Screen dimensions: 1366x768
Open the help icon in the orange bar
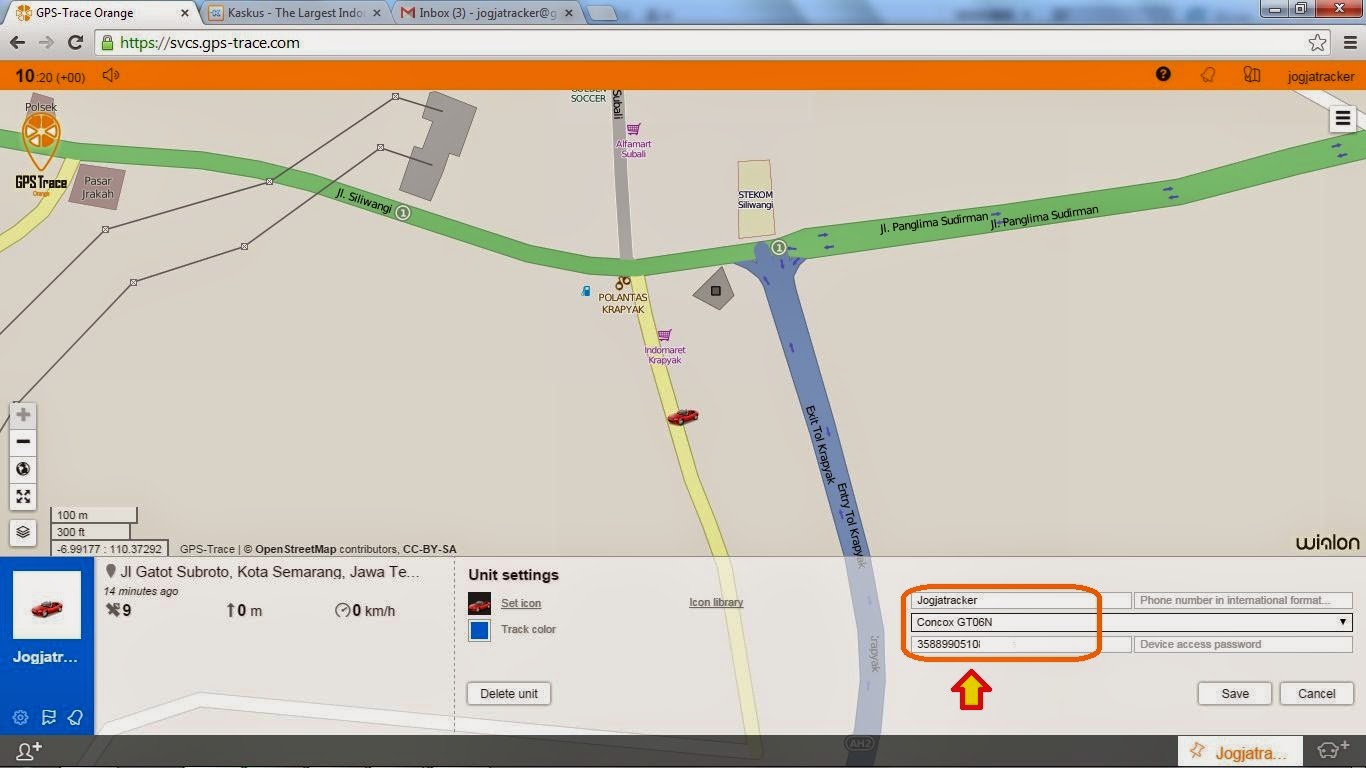point(1163,75)
